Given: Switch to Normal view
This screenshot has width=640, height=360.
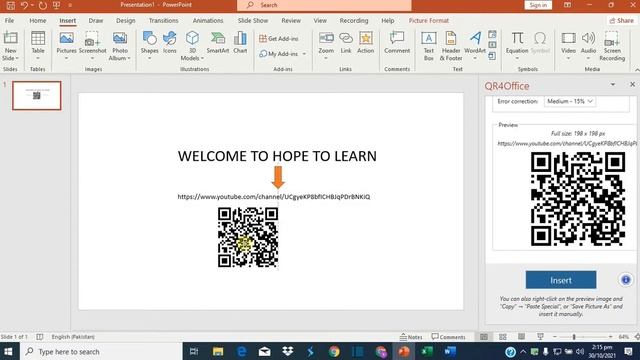Looking at the screenshot, I should pyautogui.click(x=484, y=337).
